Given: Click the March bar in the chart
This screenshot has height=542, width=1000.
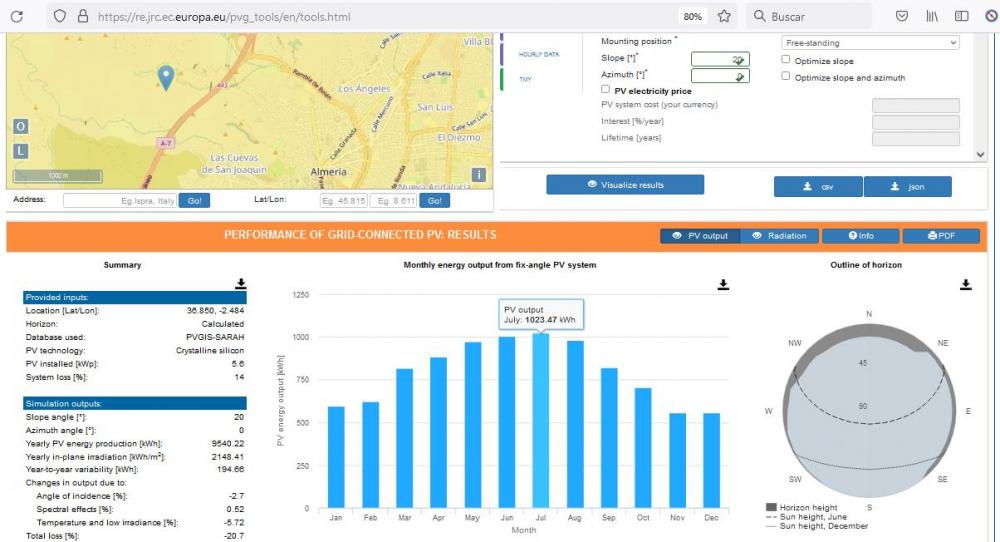Looking at the screenshot, I should click(404, 439).
